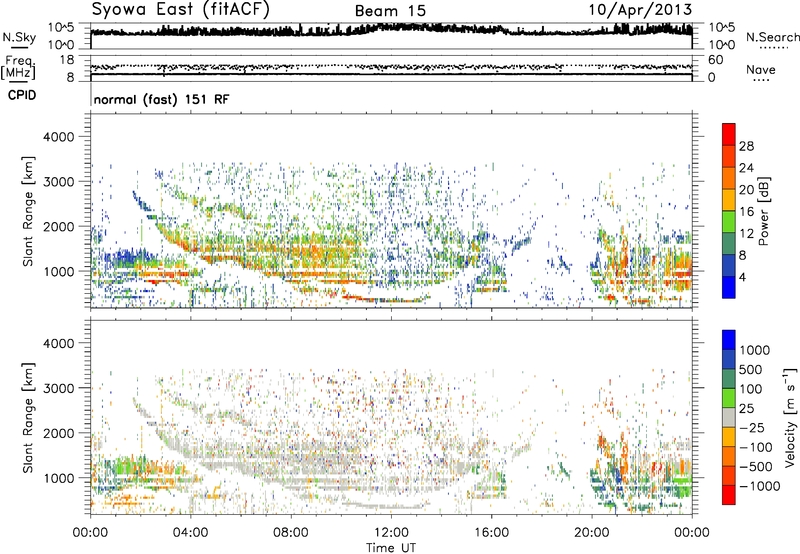This screenshot has height=554, width=800.
Task: Click the "20:00" time tick label
Action: click(591, 533)
